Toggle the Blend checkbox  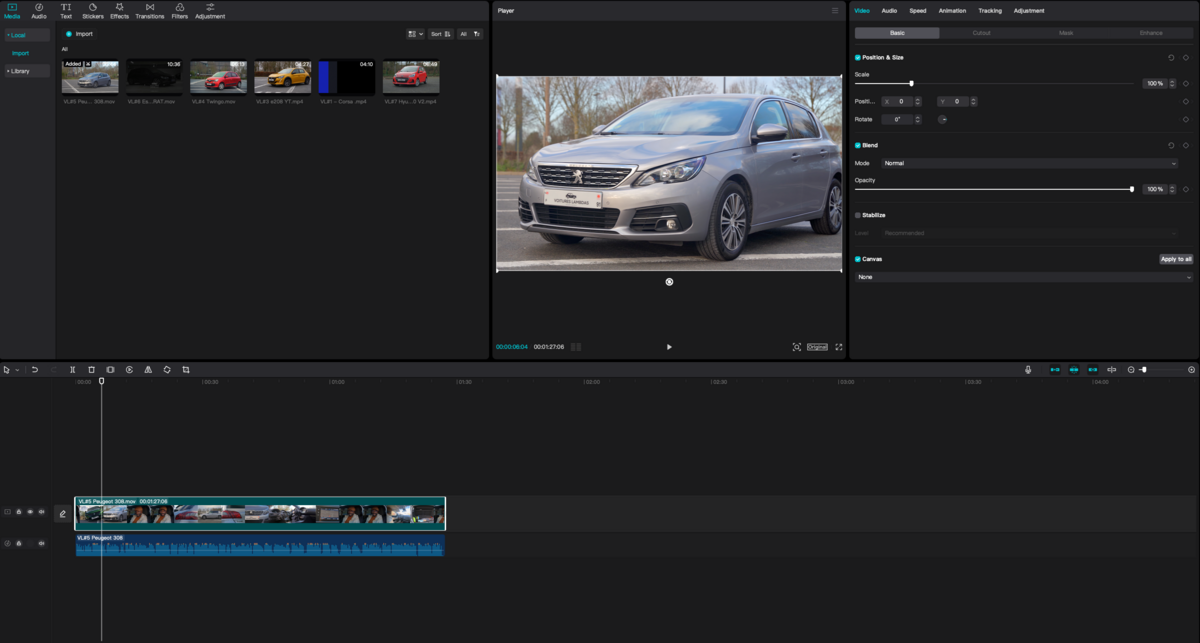857,145
